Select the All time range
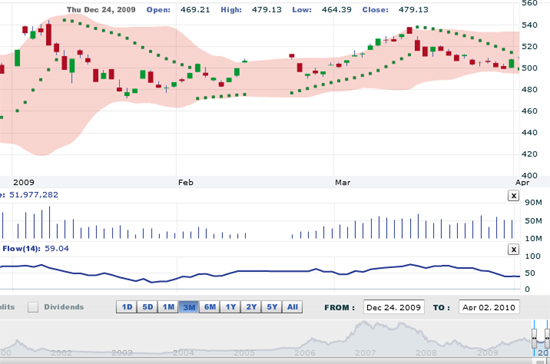The image size is (550, 364). [293, 307]
